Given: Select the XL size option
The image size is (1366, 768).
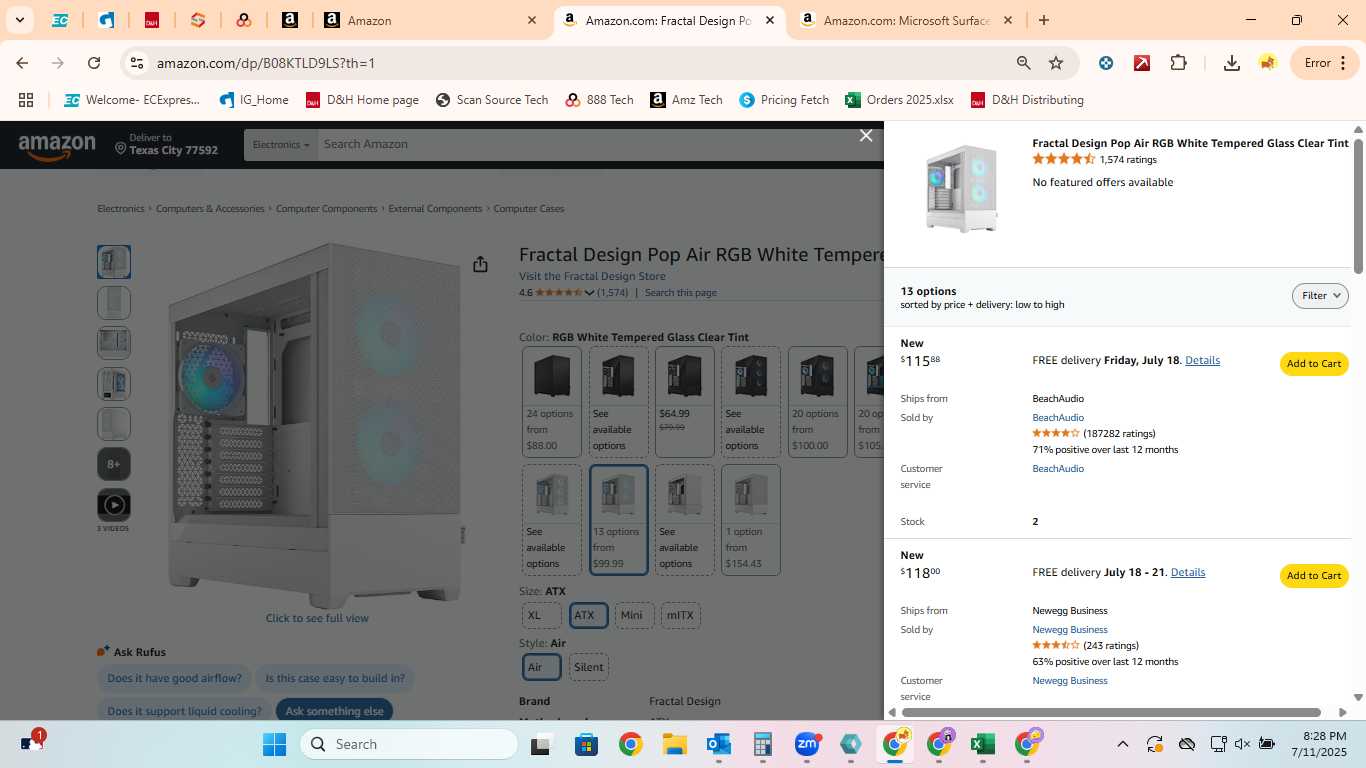Looking at the screenshot, I should click(541, 616).
